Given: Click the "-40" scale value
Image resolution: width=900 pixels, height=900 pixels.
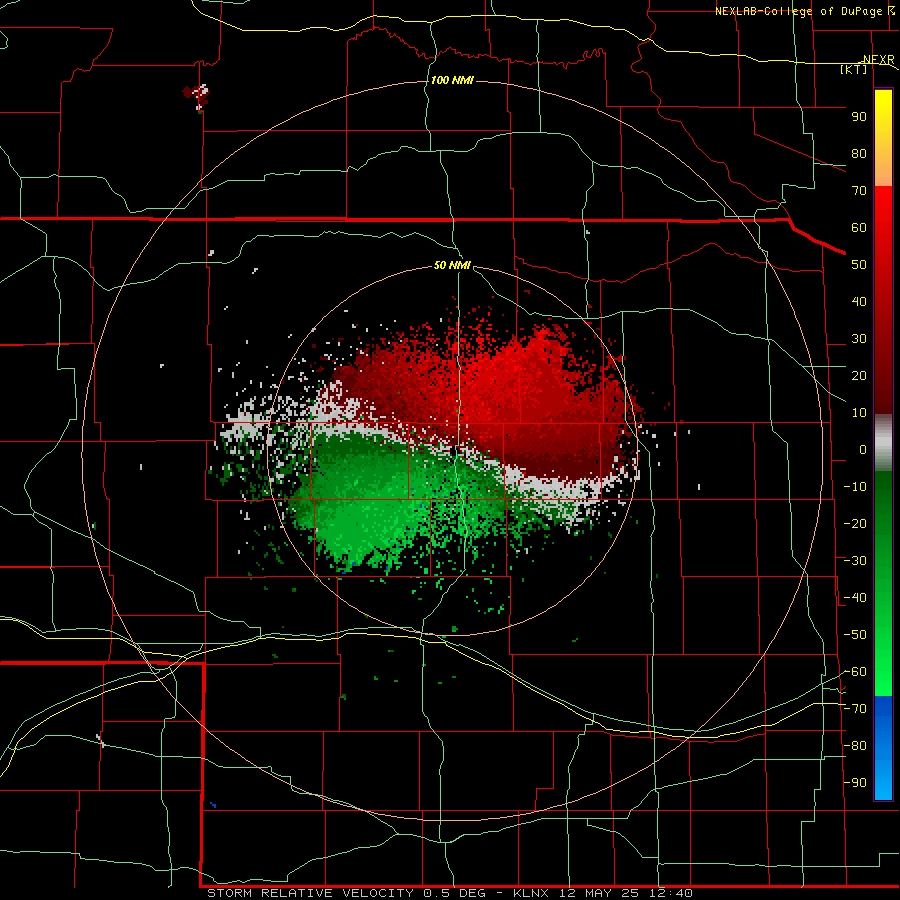Looking at the screenshot, I should point(855,598).
